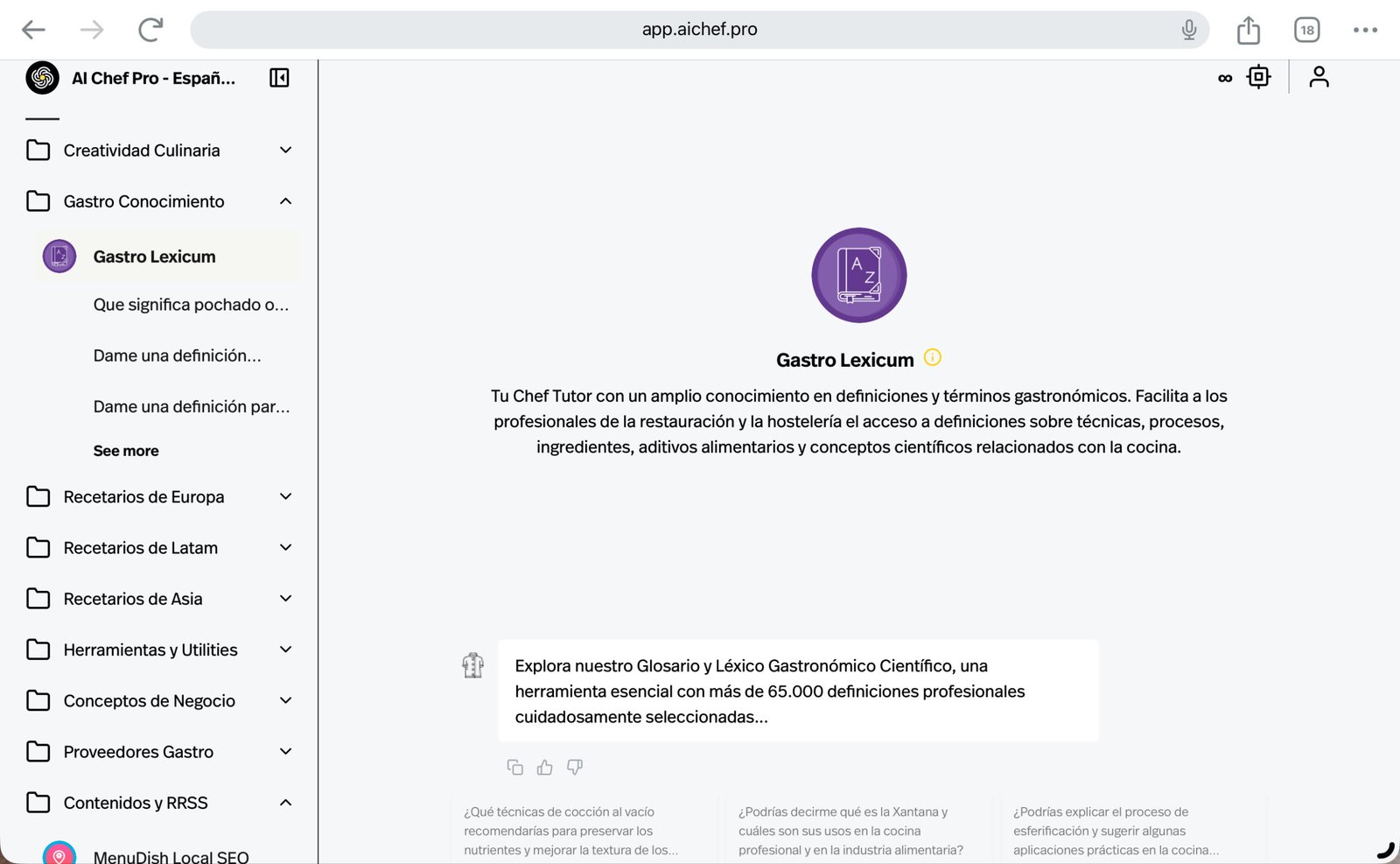Open the user profile icon
The width and height of the screenshot is (1400, 864).
point(1319,77)
